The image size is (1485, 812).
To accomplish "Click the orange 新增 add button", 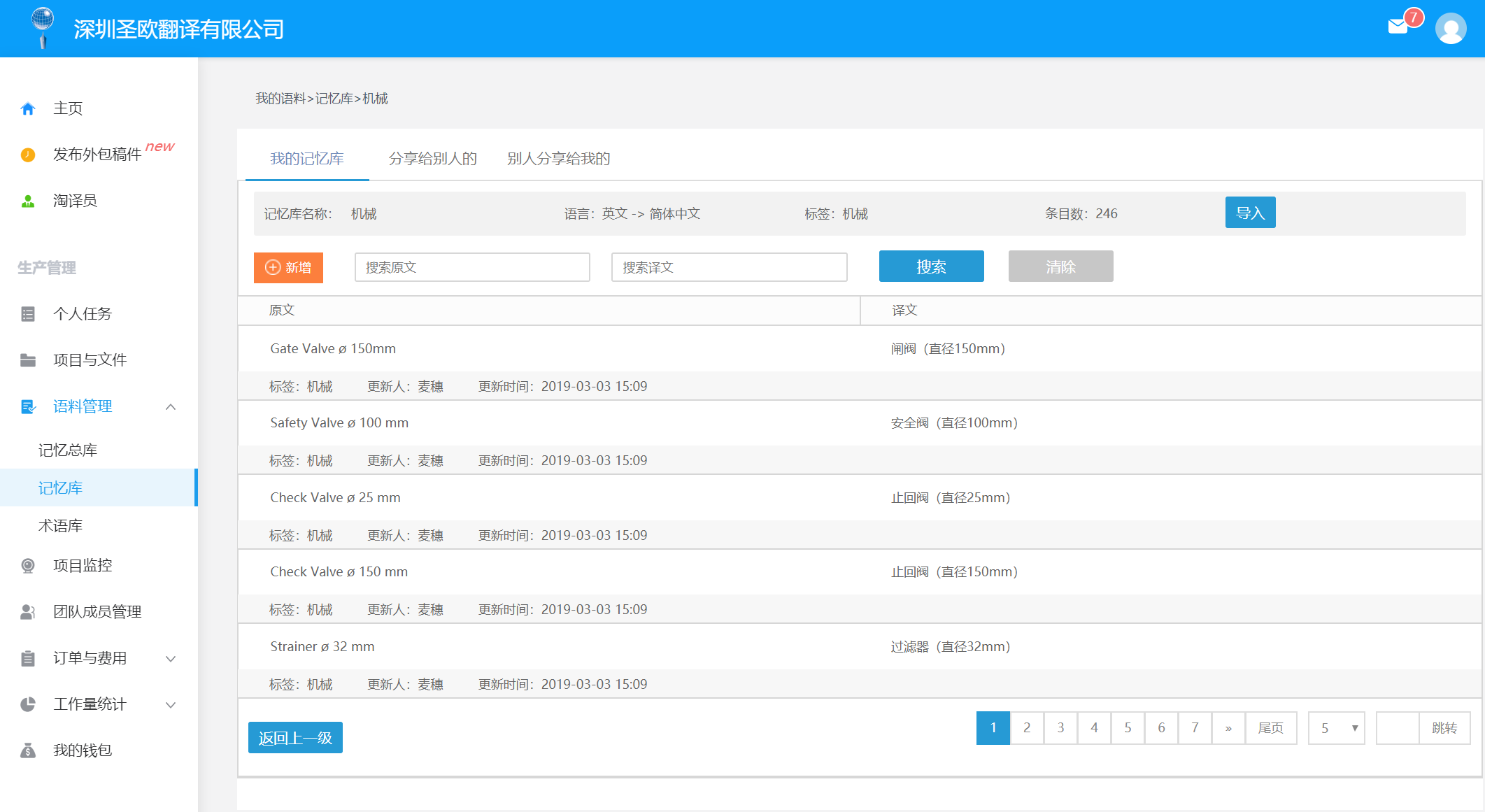I will click(288, 268).
